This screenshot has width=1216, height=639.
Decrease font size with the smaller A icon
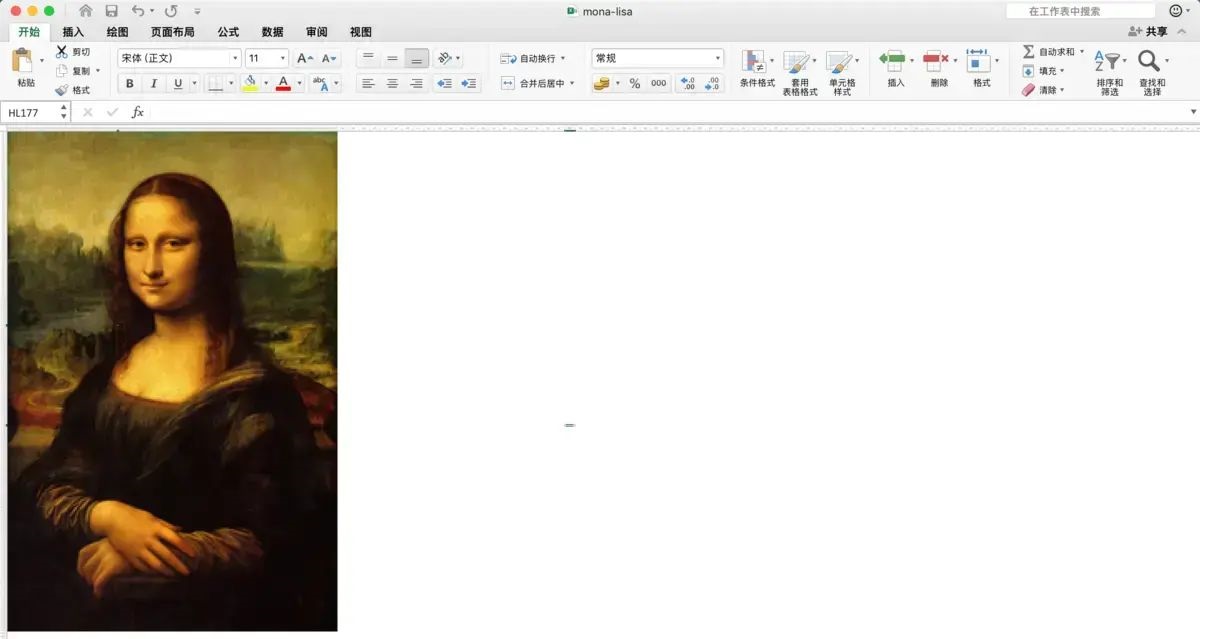[330, 58]
